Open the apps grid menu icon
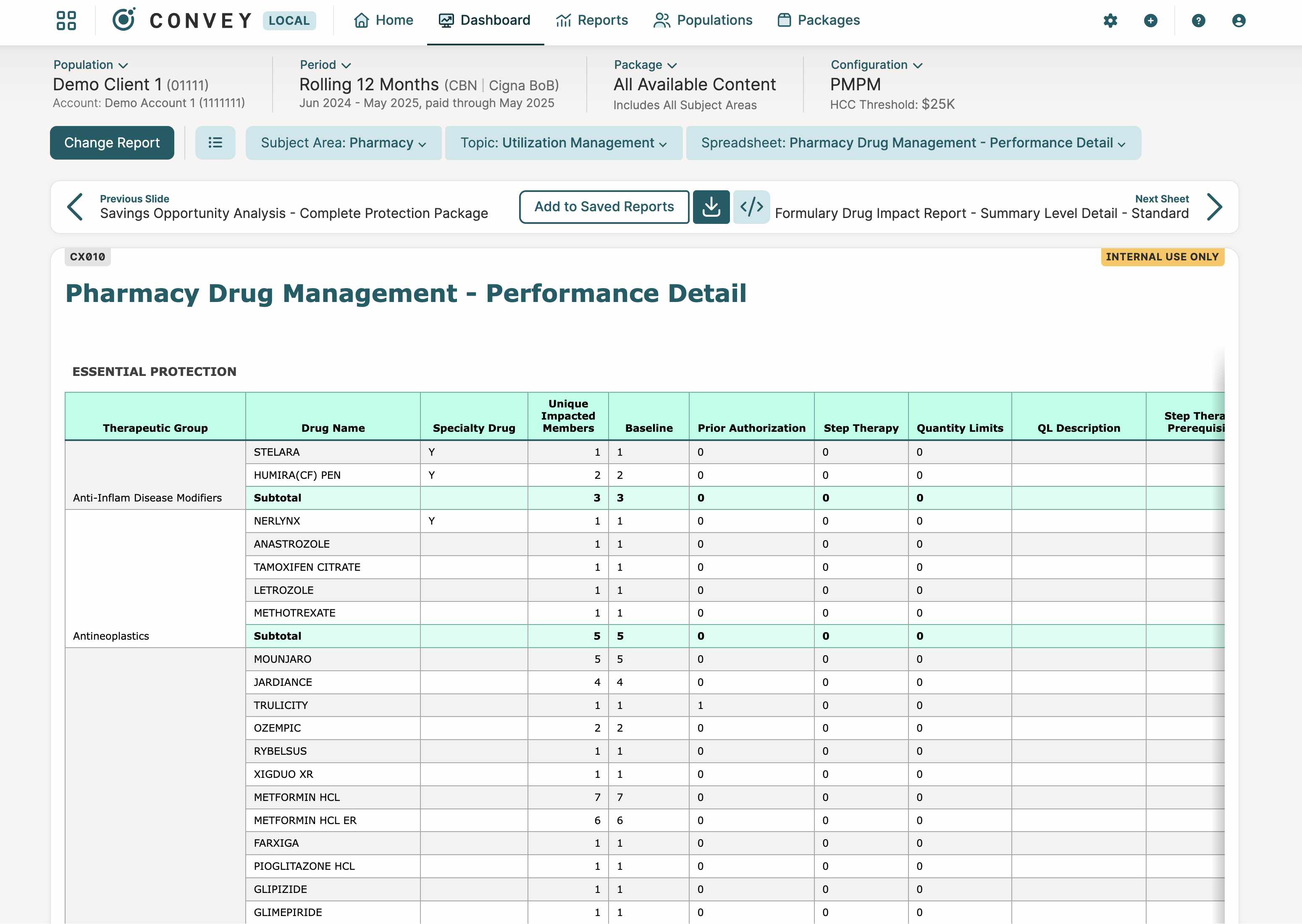This screenshot has height=924, width=1302. pos(66,21)
